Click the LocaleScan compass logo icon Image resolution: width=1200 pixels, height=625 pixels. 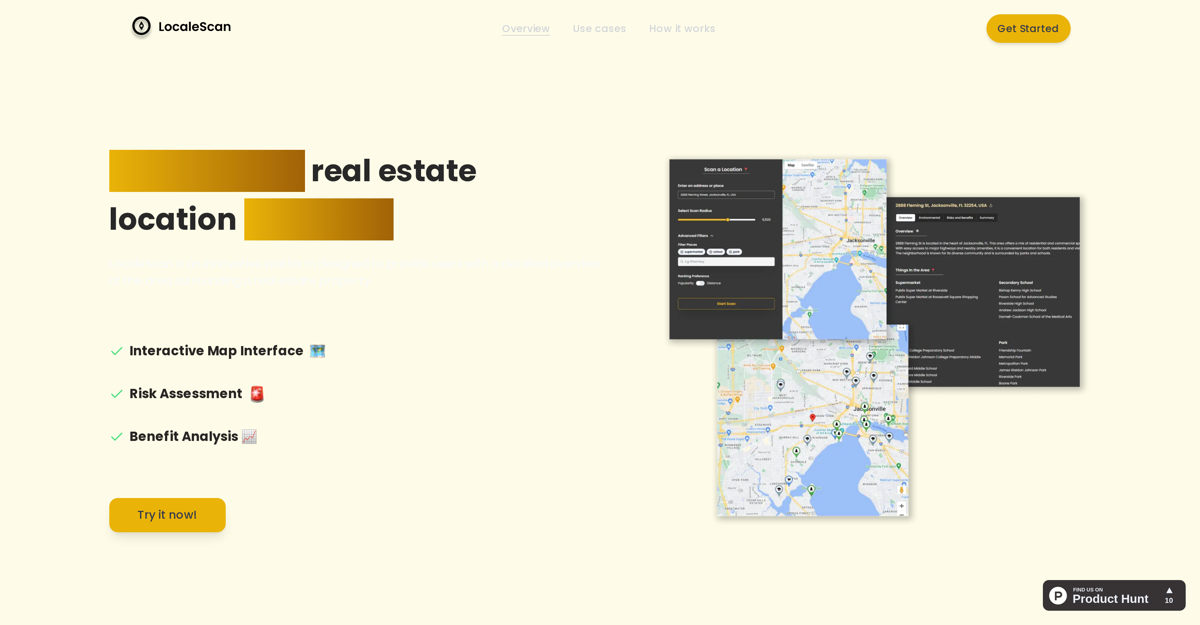point(141,26)
